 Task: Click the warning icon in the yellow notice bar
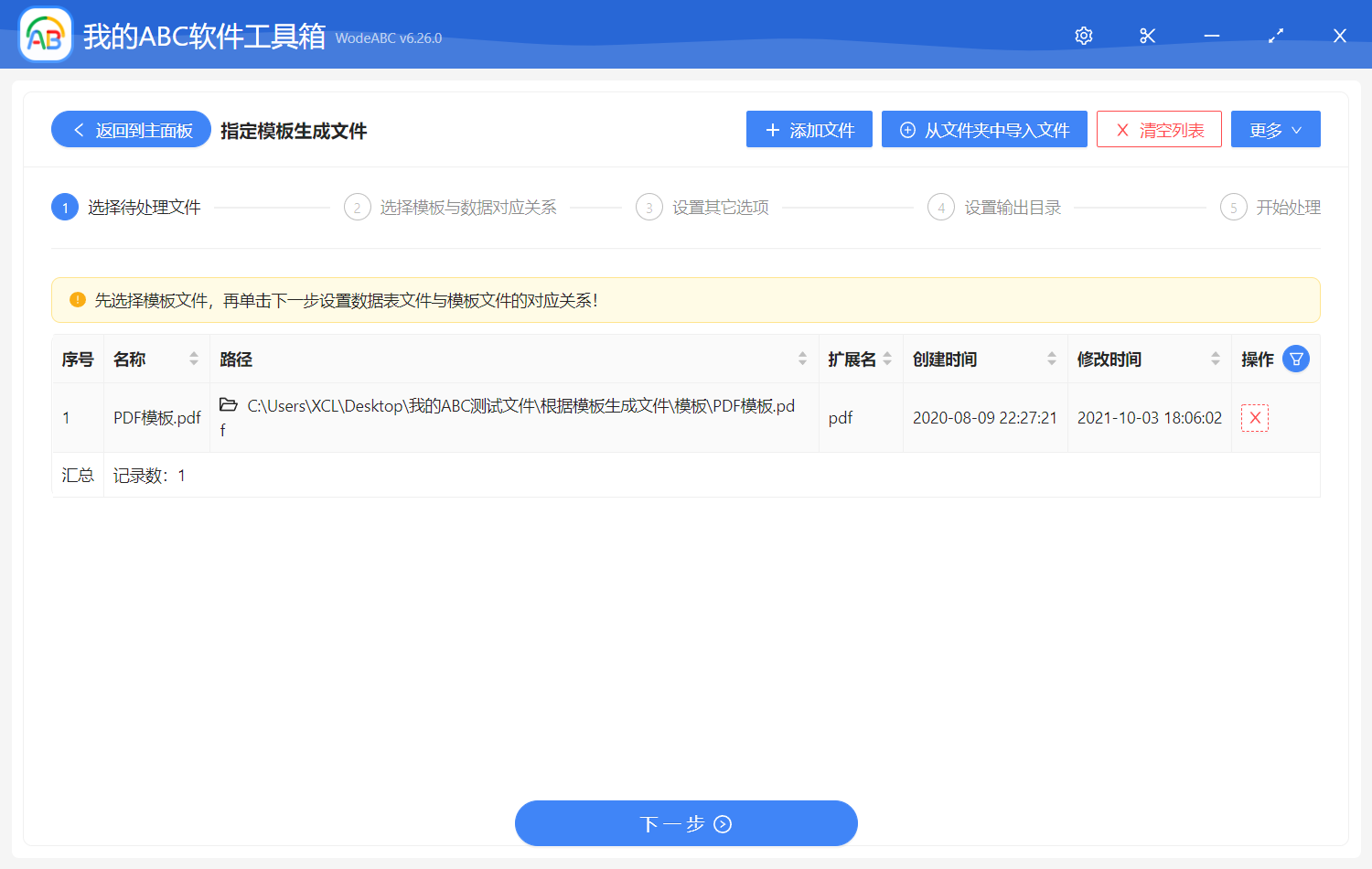point(76,300)
